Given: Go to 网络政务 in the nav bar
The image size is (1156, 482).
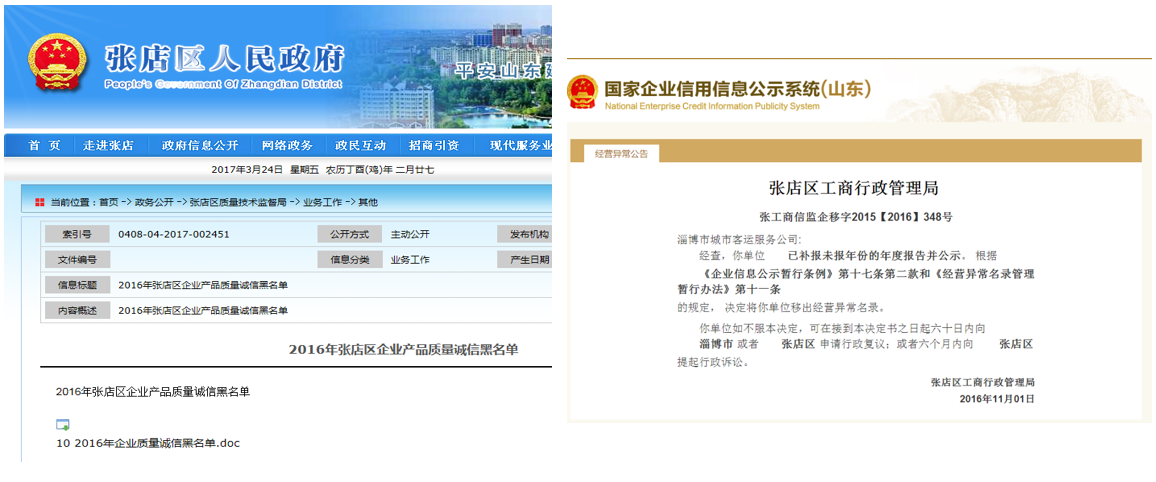Looking at the screenshot, I should [x=287, y=146].
